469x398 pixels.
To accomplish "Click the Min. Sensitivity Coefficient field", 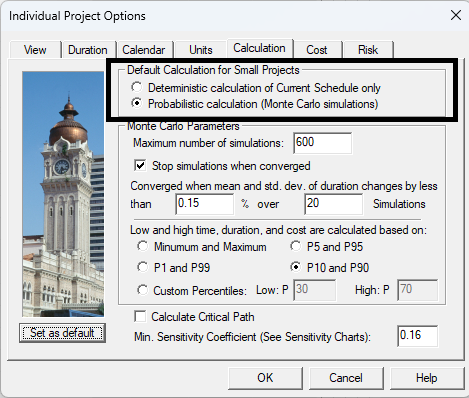I will (x=417, y=336).
